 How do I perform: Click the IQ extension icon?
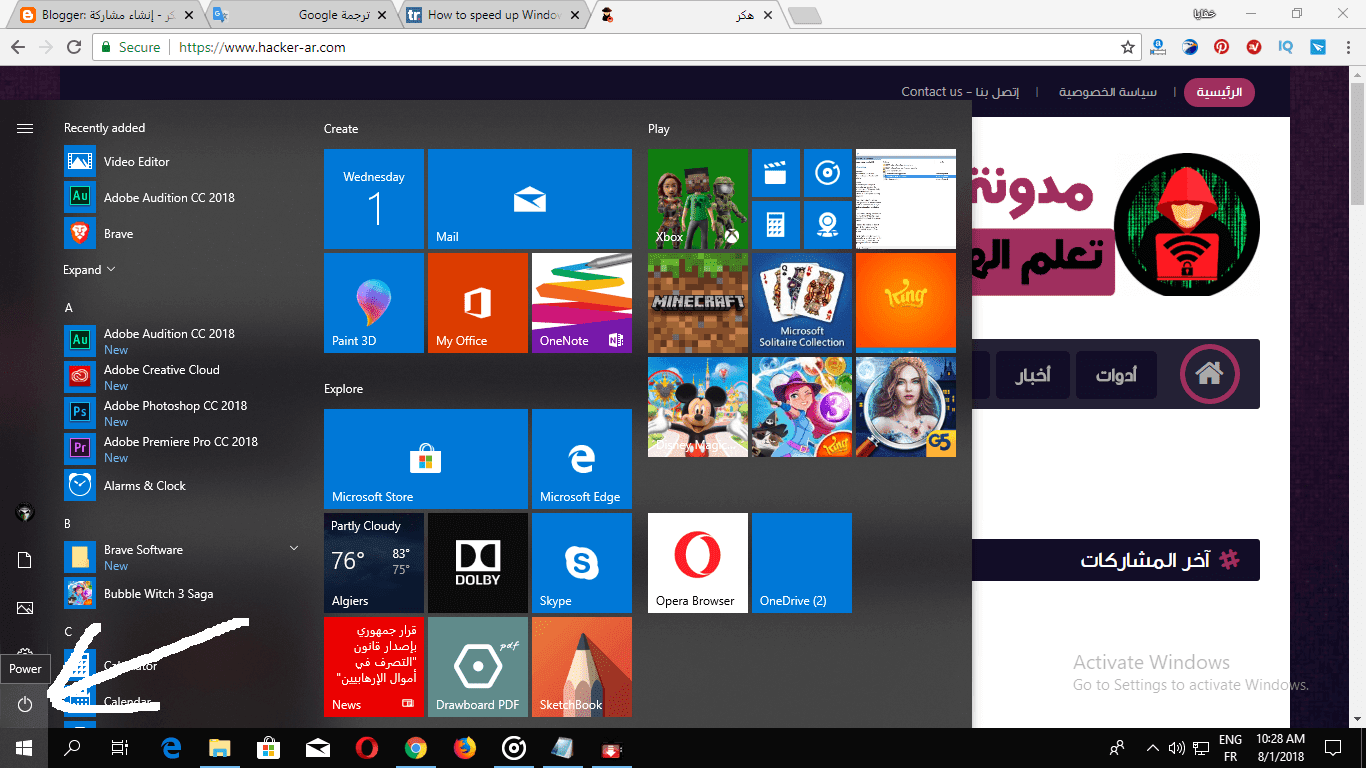(1286, 47)
